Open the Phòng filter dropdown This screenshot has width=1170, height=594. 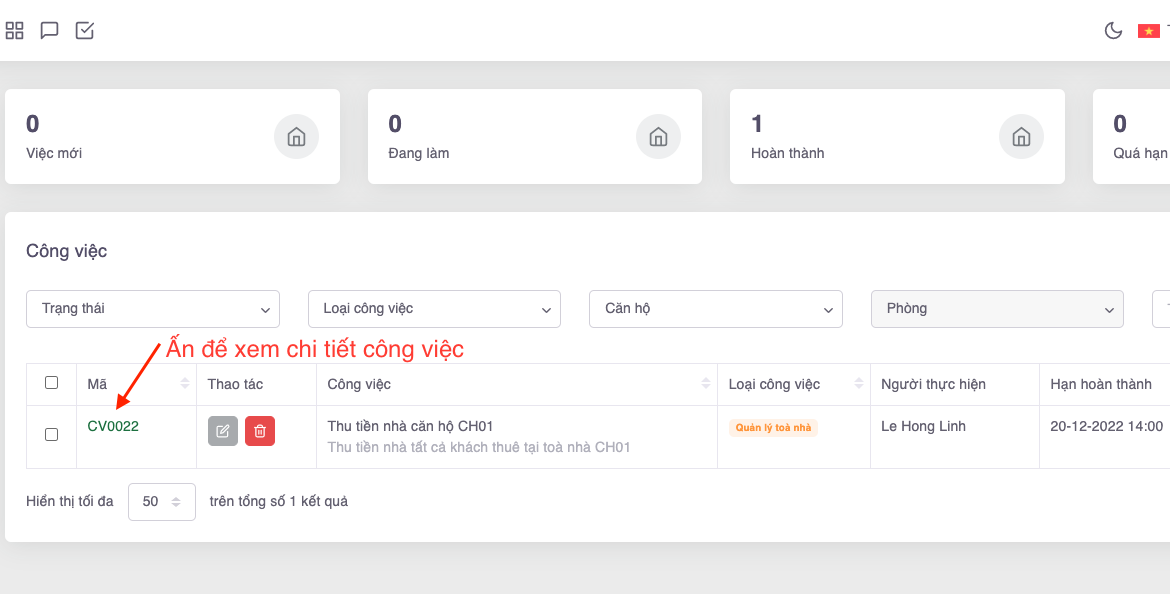(x=998, y=309)
